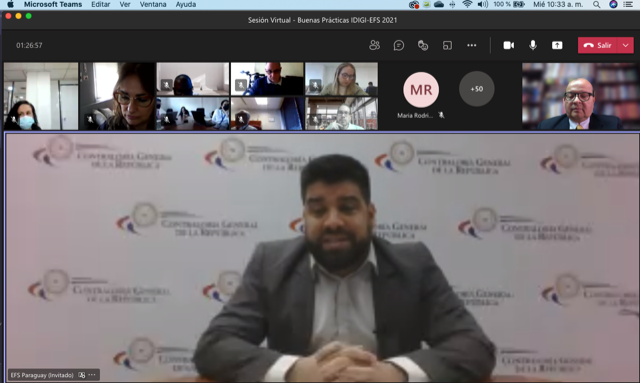Open the reactions menu icon

tap(423, 45)
